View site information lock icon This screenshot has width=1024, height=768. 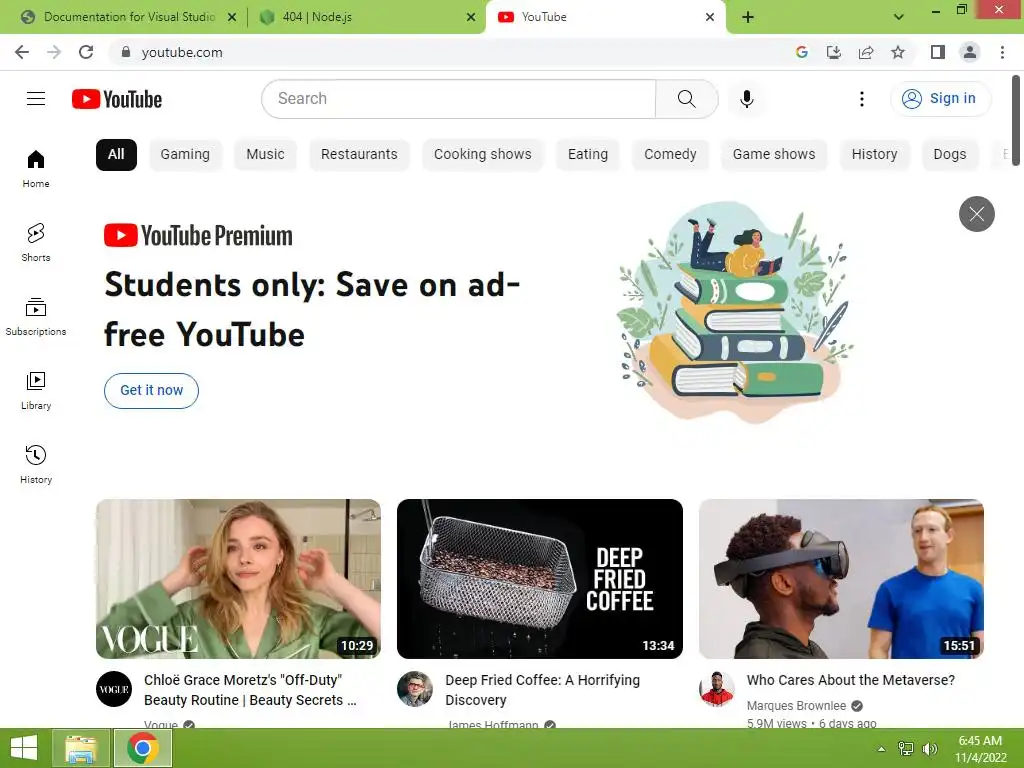click(126, 52)
